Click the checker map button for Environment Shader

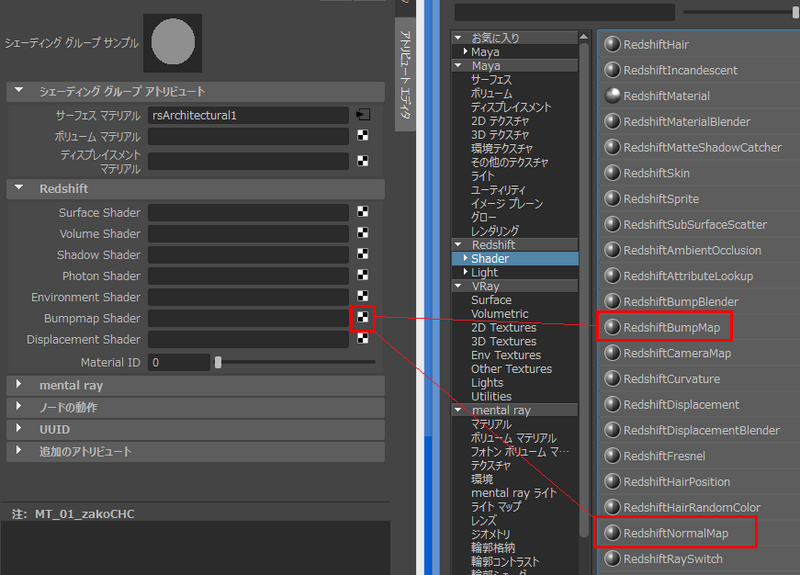[363, 296]
